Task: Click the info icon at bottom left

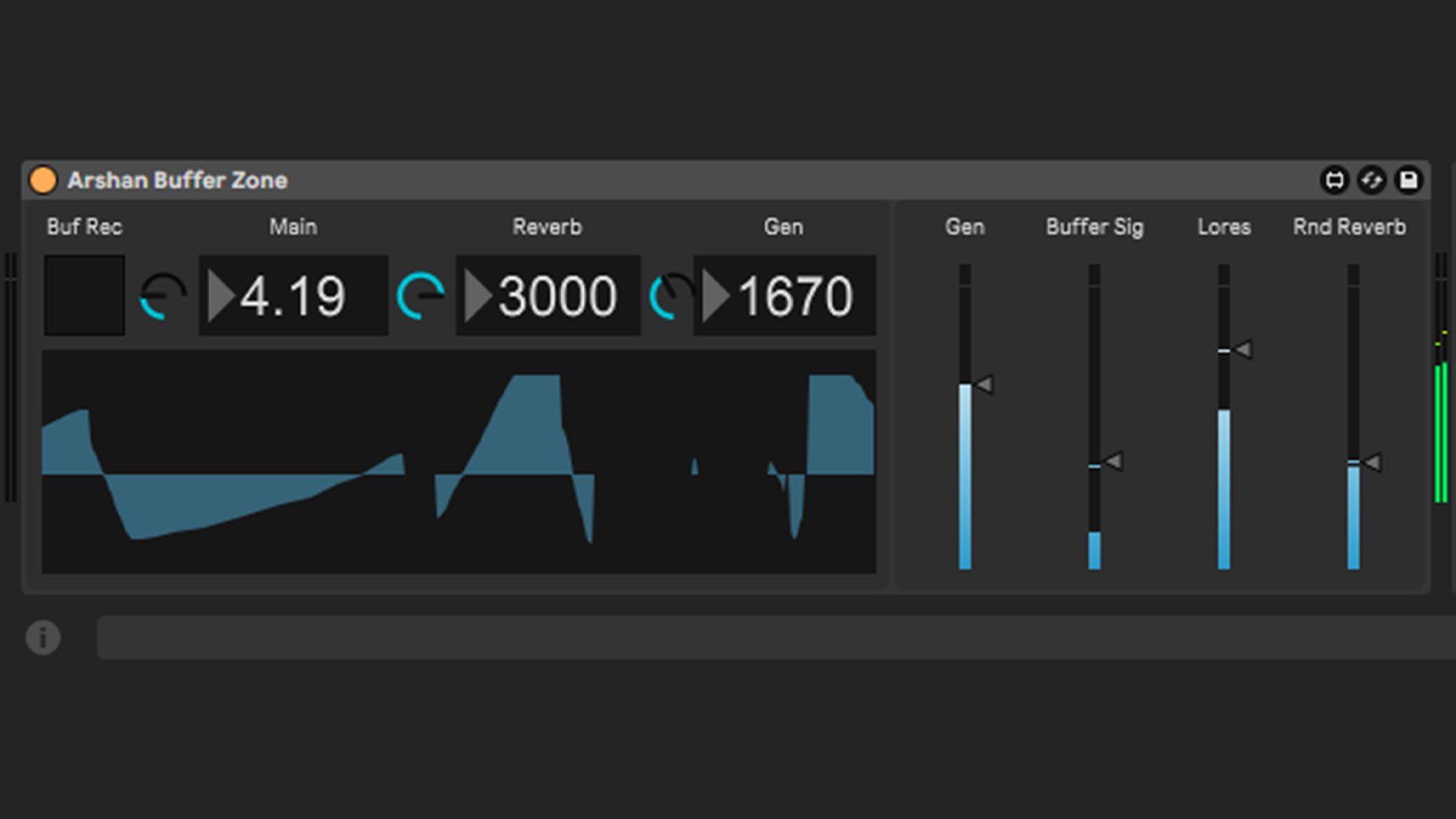Action: coord(43,637)
